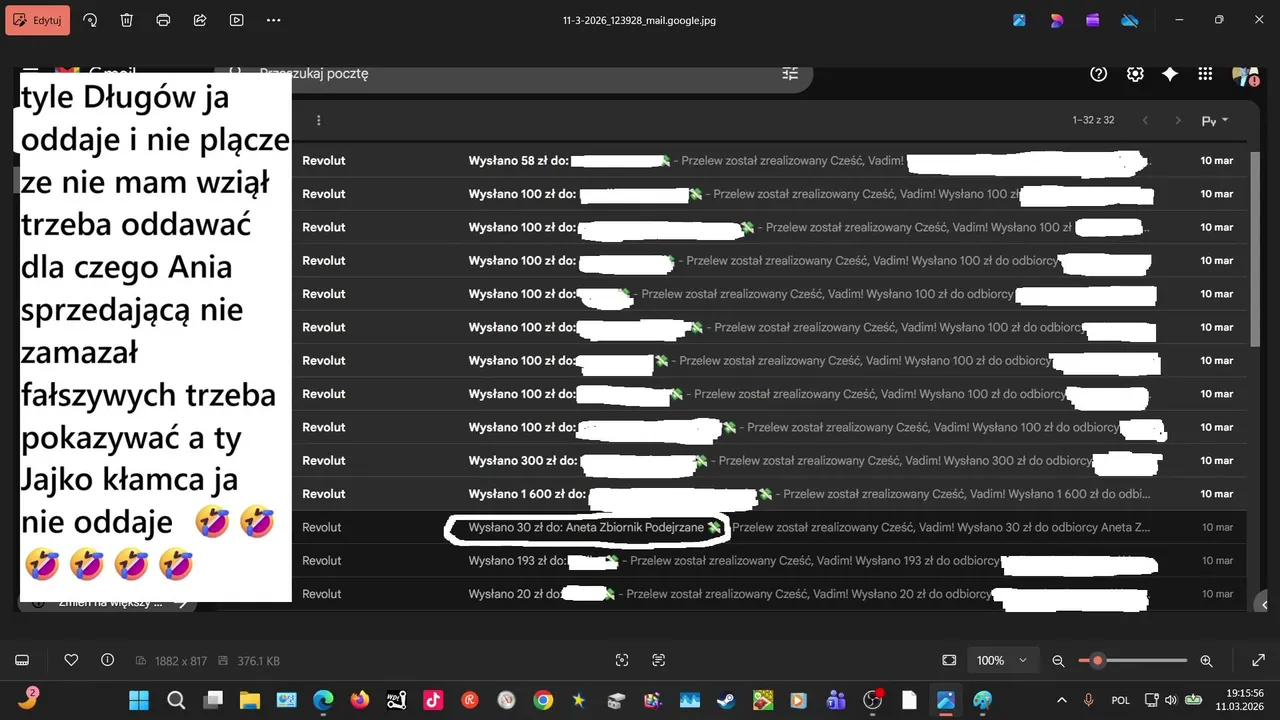Zoom in with the plus magnifier
Screen dimensions: 1280x720
1206,660
